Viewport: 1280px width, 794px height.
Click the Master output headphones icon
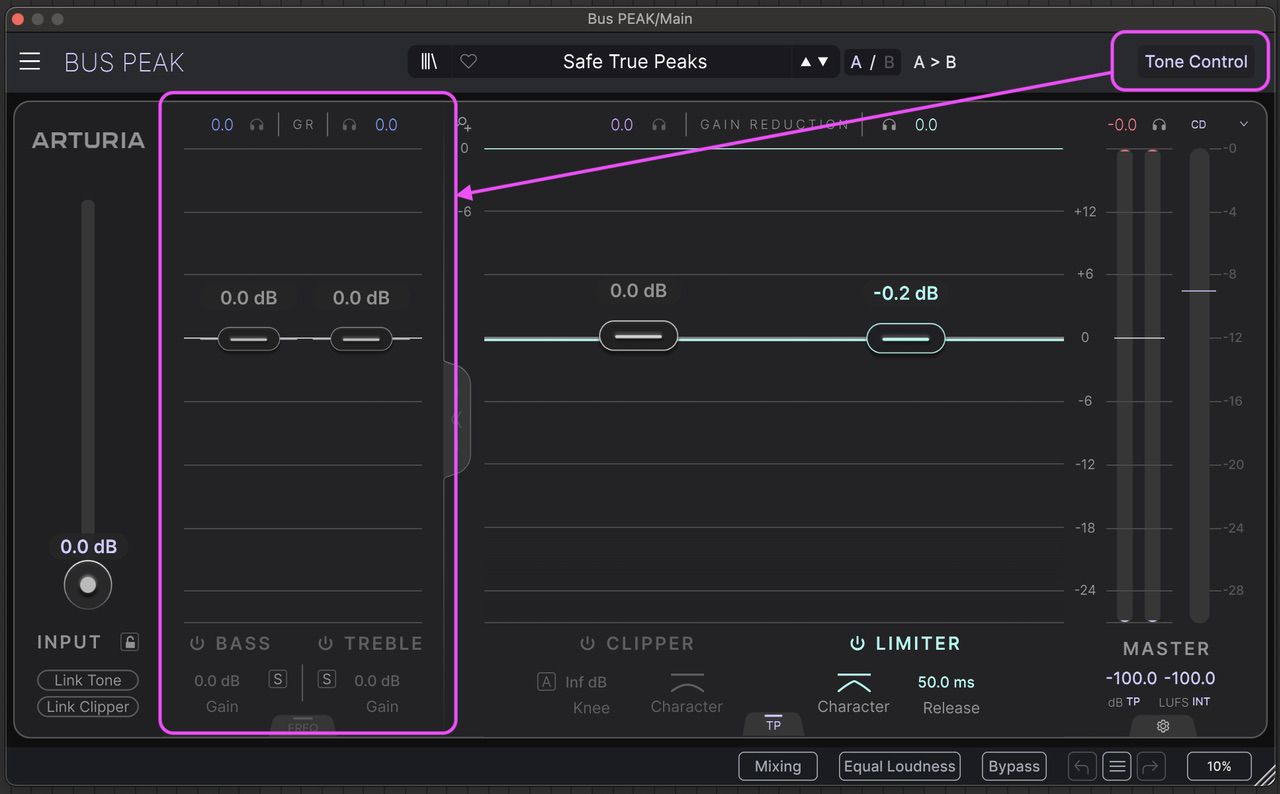pyautogui.click(x=1159, y=125)
